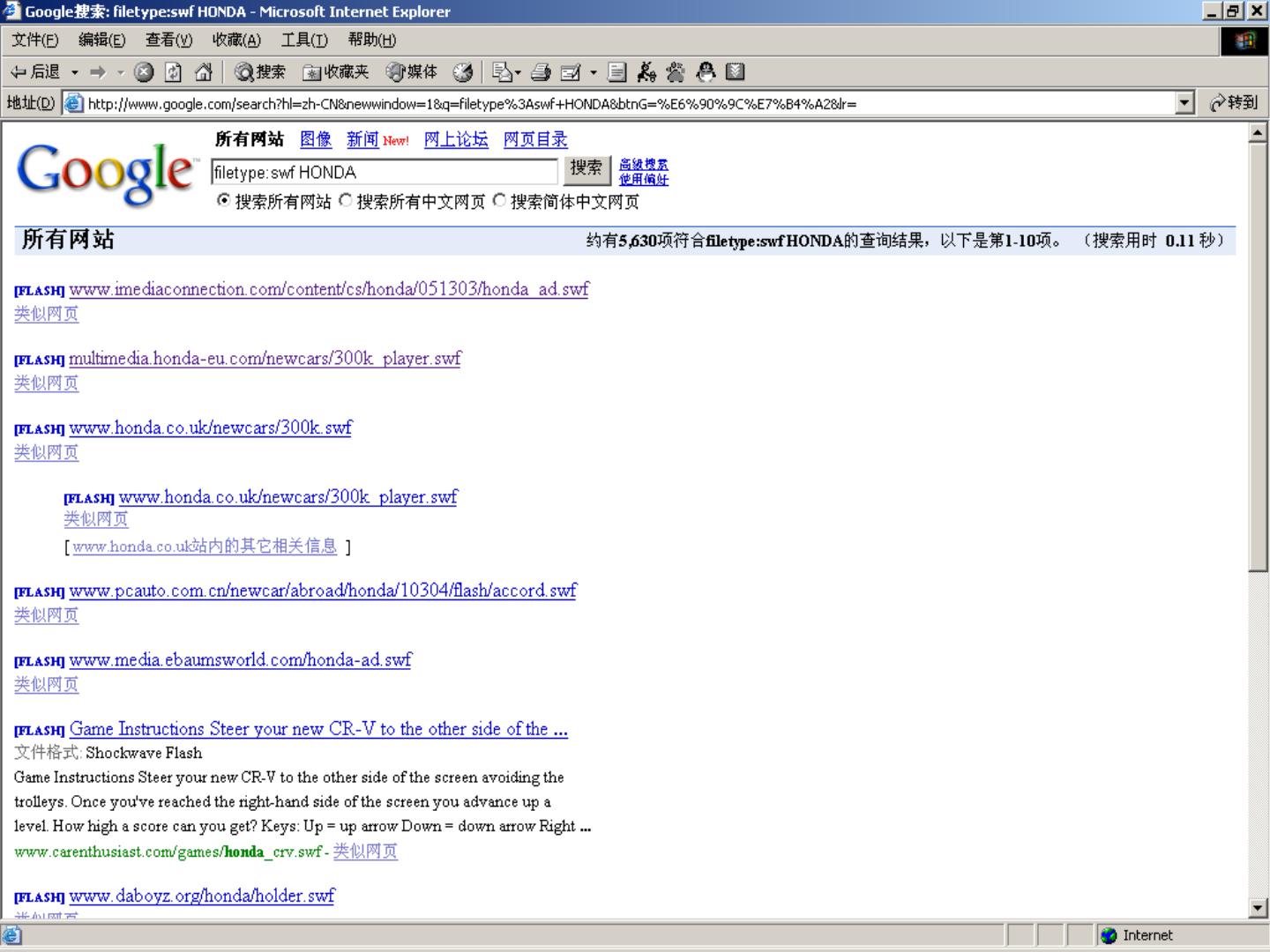Click the status bar page icon
Viewport: 1270px width, 952px height.
tap(12, 935)
